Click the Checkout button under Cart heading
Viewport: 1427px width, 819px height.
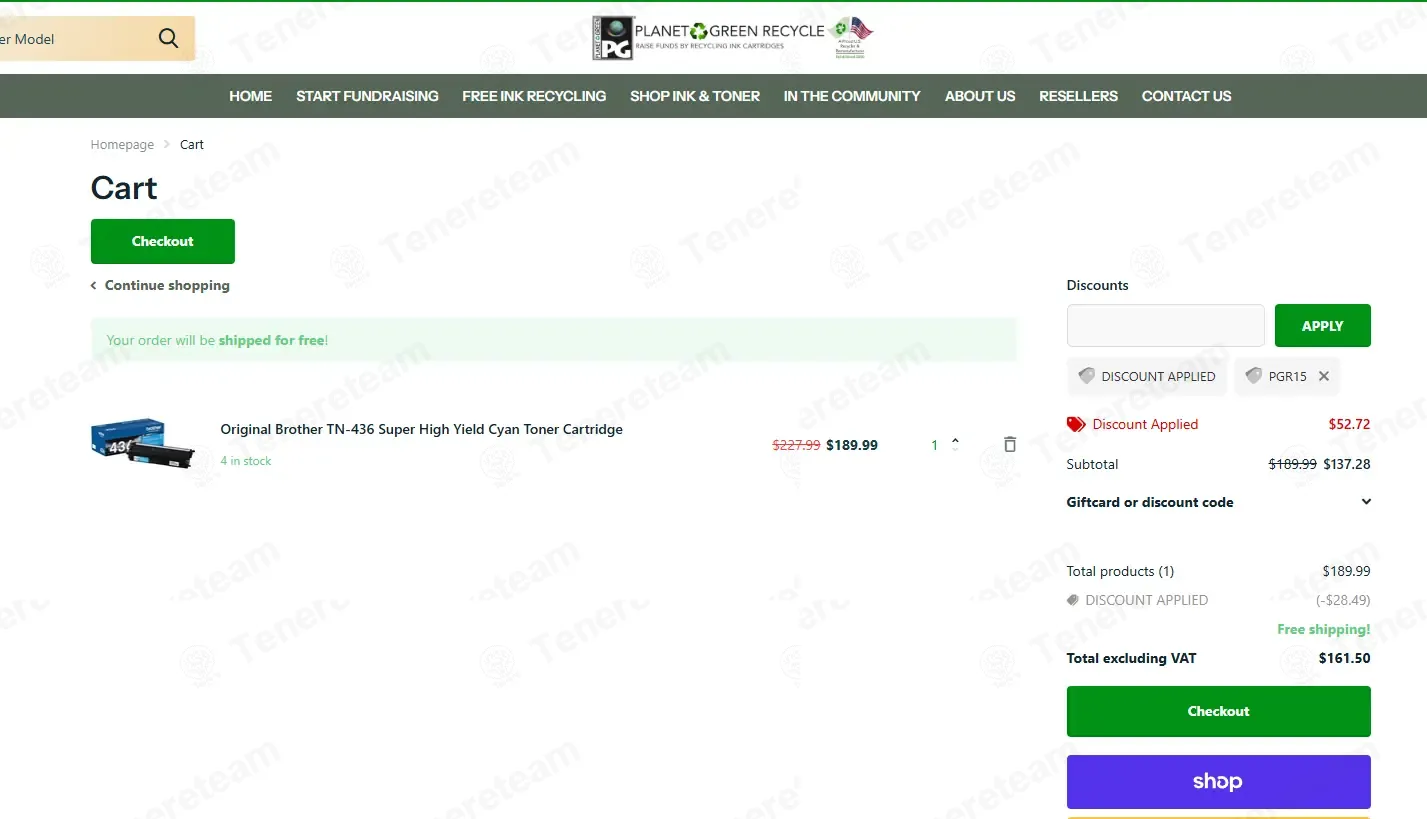[163, 241]
